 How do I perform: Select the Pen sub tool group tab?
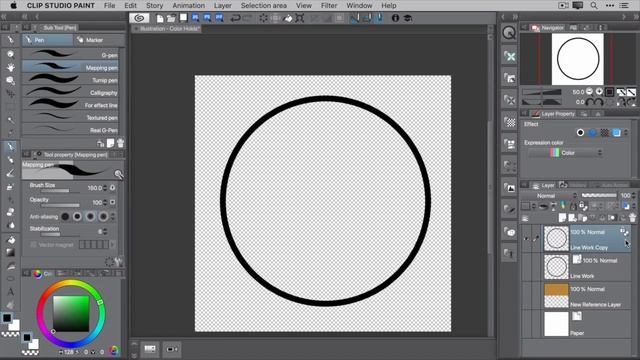(47, 40)
